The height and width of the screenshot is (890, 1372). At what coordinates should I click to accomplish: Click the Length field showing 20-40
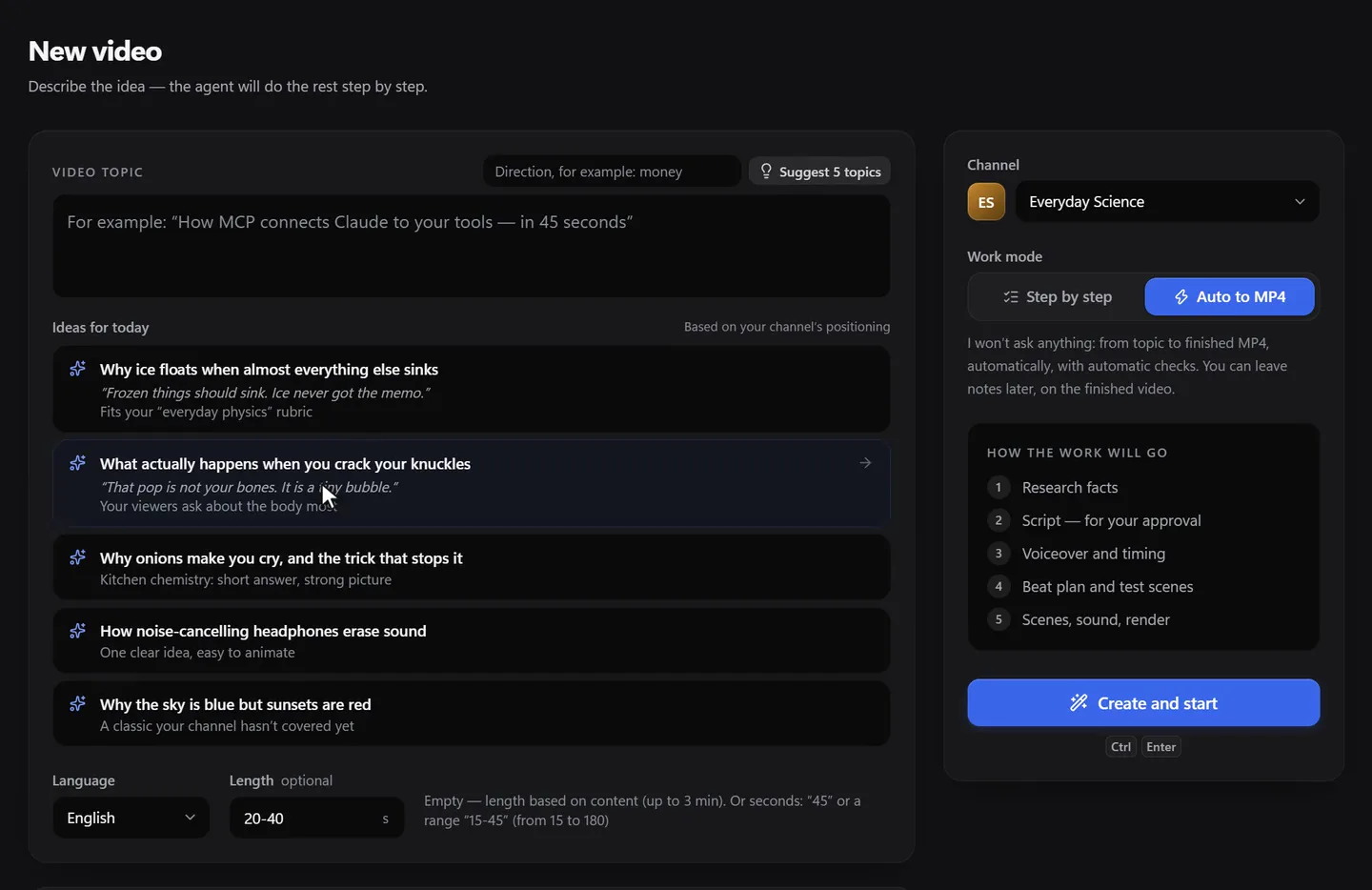point(316,818)
